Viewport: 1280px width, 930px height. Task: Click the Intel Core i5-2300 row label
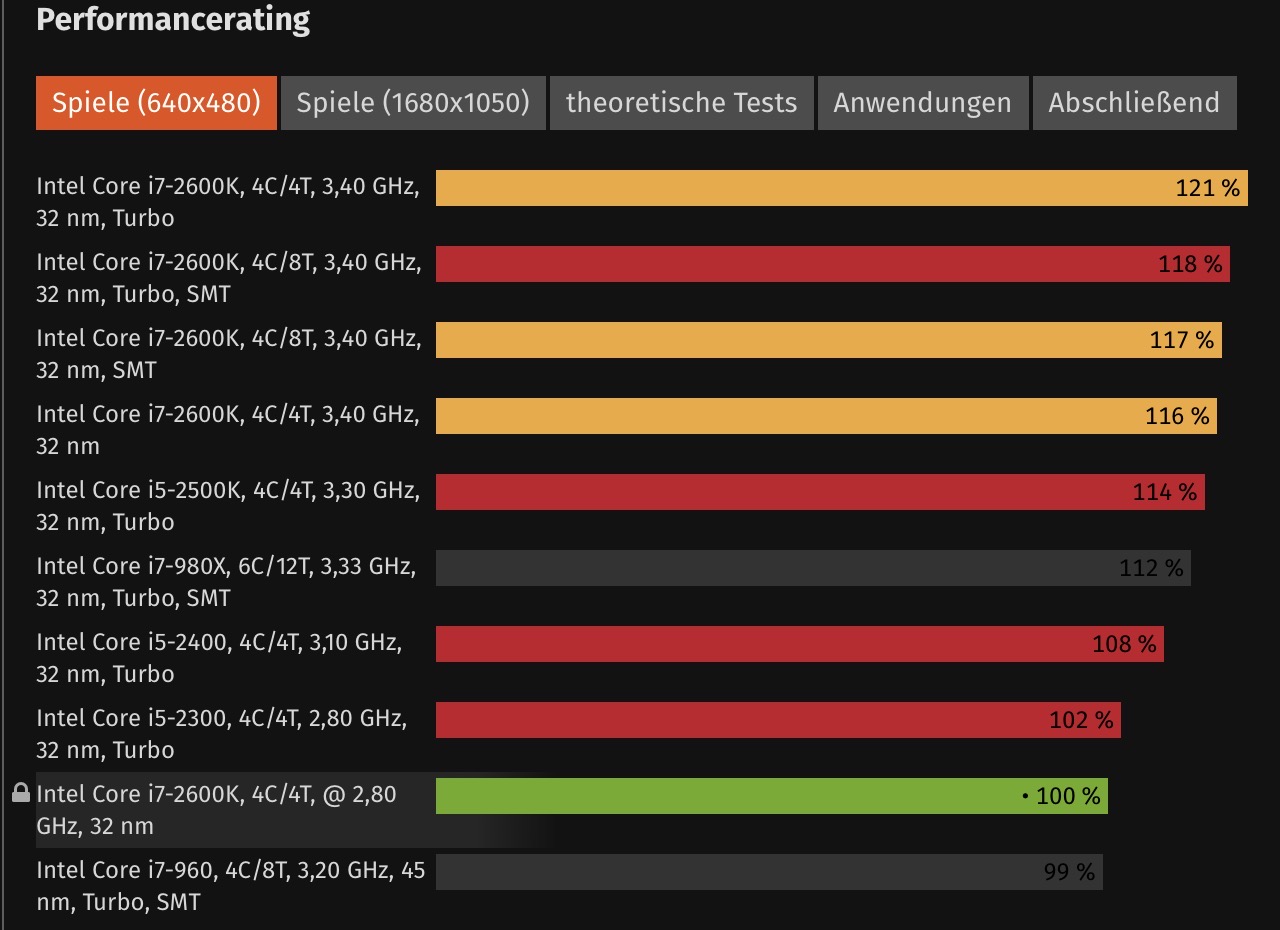point(222,734)
